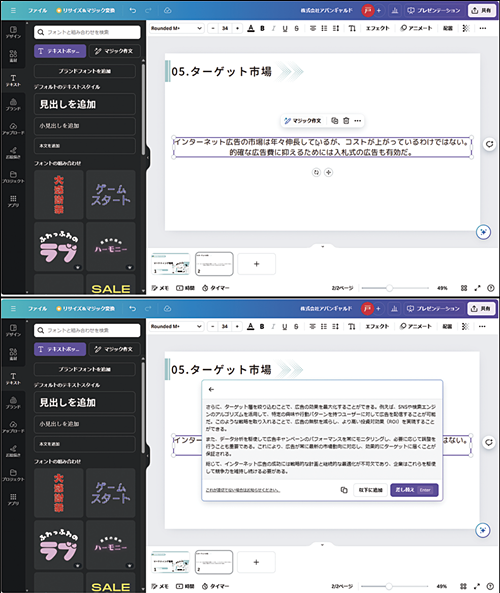The width and height of the screenshot is (500, 593).
Task: Open プロジェクト sidebar icon in upper window
Action: (13, 177)
